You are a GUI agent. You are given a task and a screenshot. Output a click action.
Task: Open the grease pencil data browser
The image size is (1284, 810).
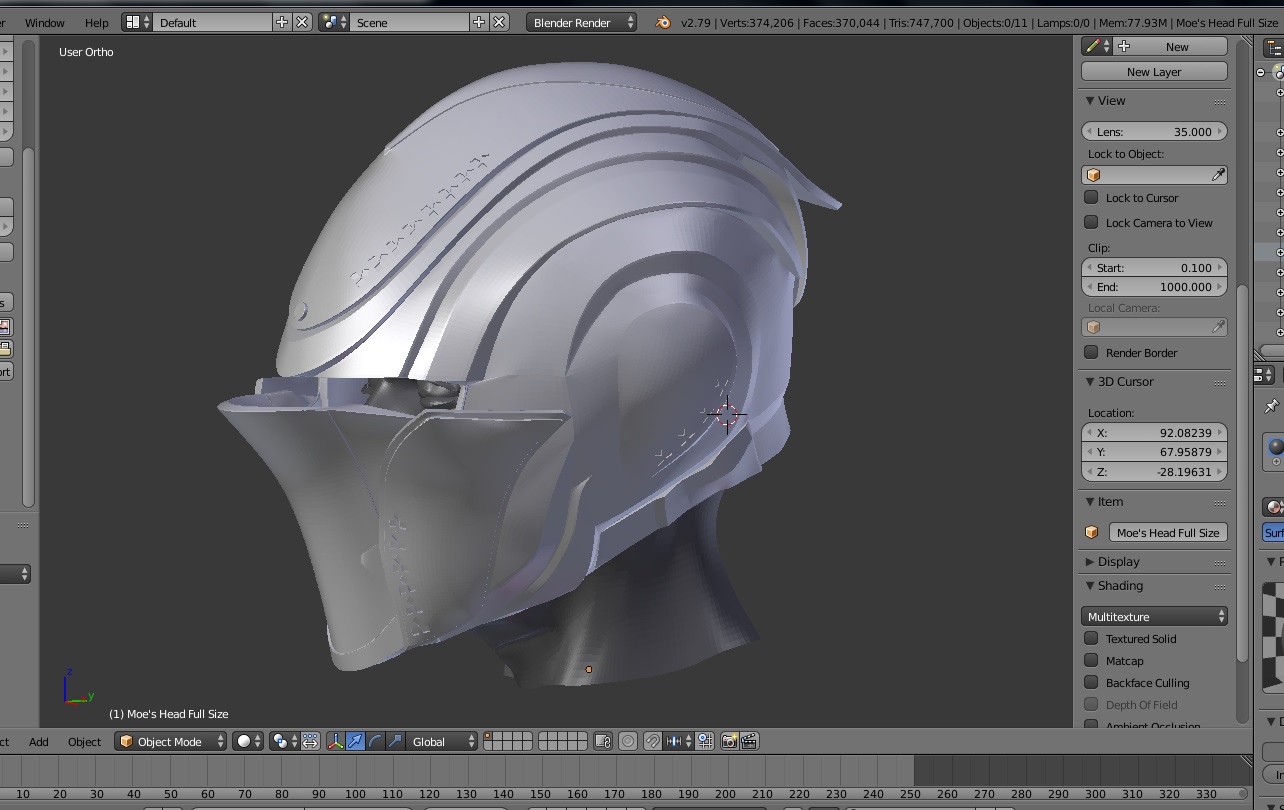(1097, 47)
